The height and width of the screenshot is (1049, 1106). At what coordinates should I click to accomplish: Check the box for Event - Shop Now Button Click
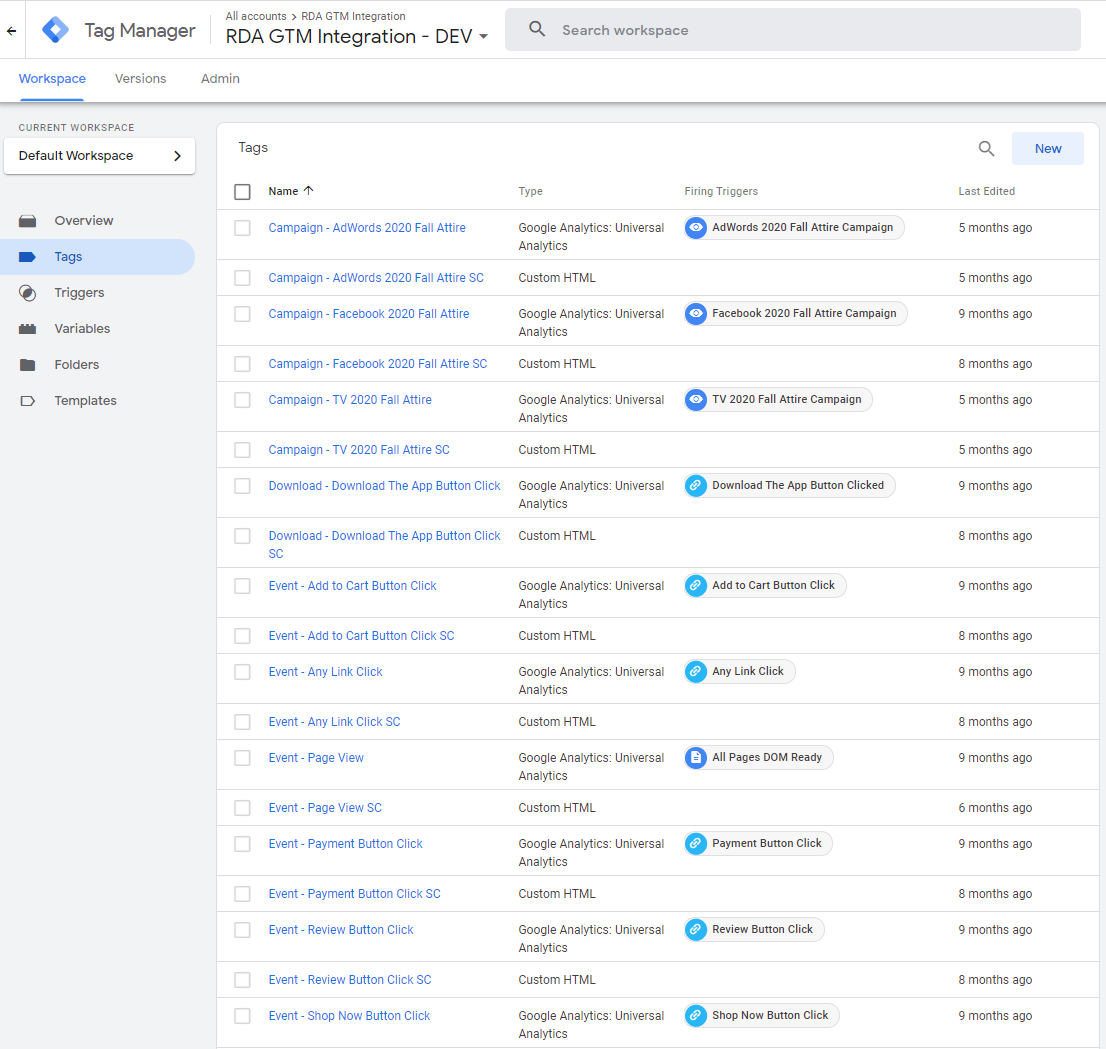click(242, 1017)
